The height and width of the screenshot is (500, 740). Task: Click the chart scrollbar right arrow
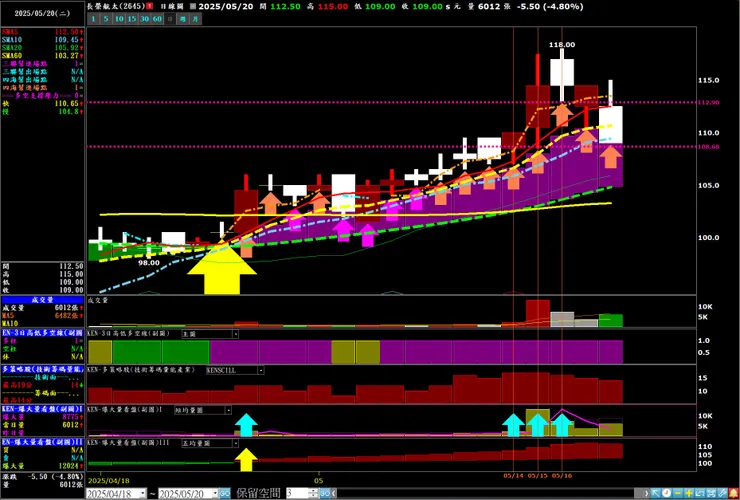(x=647, y=493)
